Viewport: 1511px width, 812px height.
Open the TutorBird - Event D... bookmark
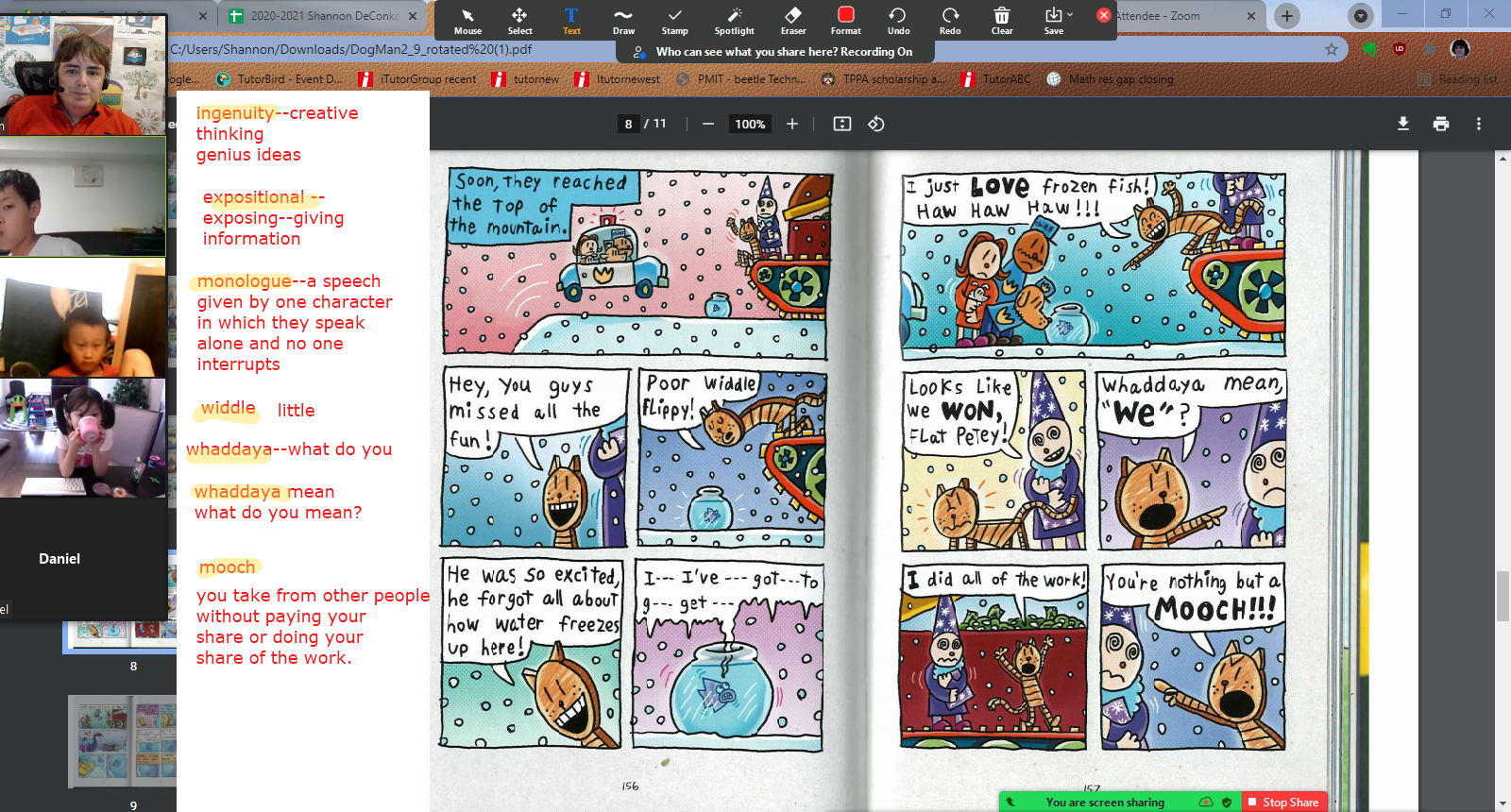[280, 79]
